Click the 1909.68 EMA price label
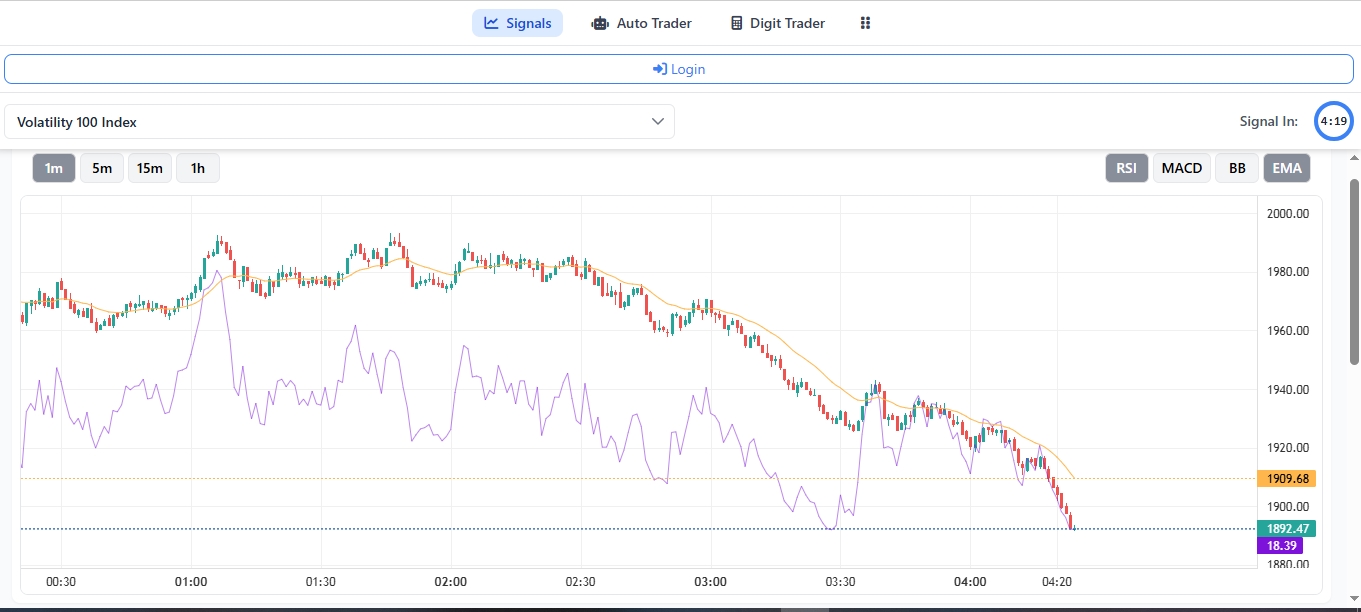Image resolution: width=1361 pixels, height=612 pixels. [1286, 478]
